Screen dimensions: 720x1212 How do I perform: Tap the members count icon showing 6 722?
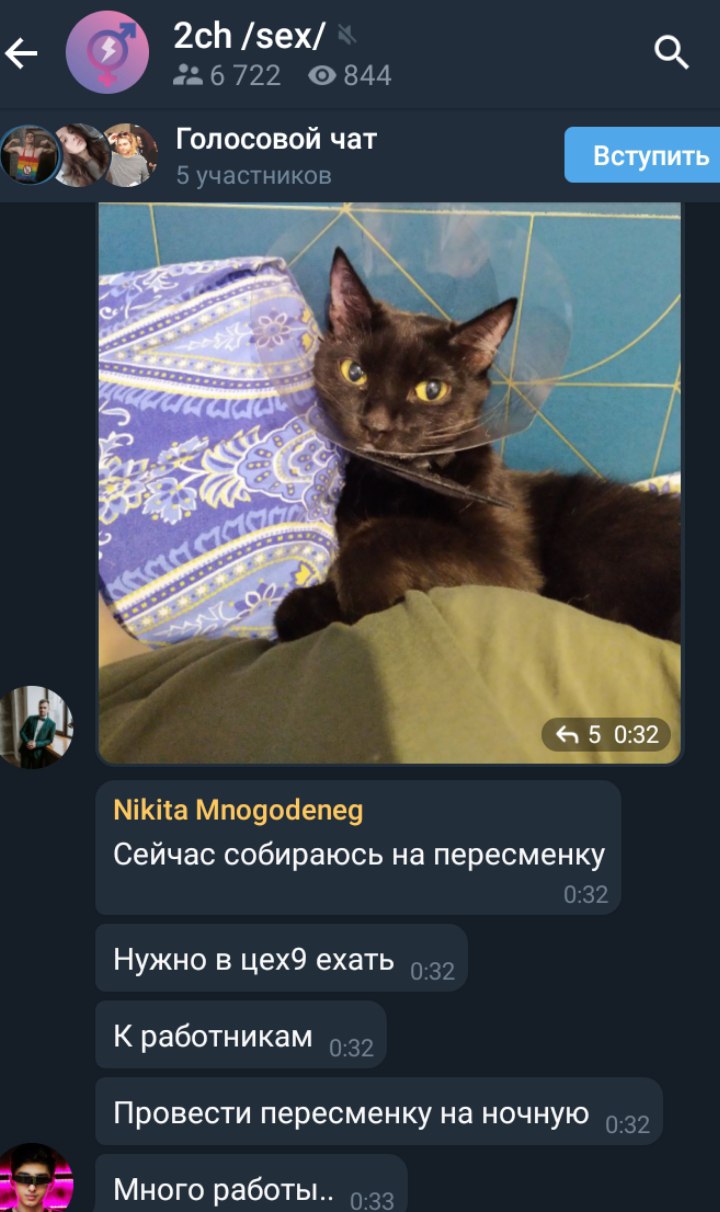pyautogui.click(x=187, y=75)
